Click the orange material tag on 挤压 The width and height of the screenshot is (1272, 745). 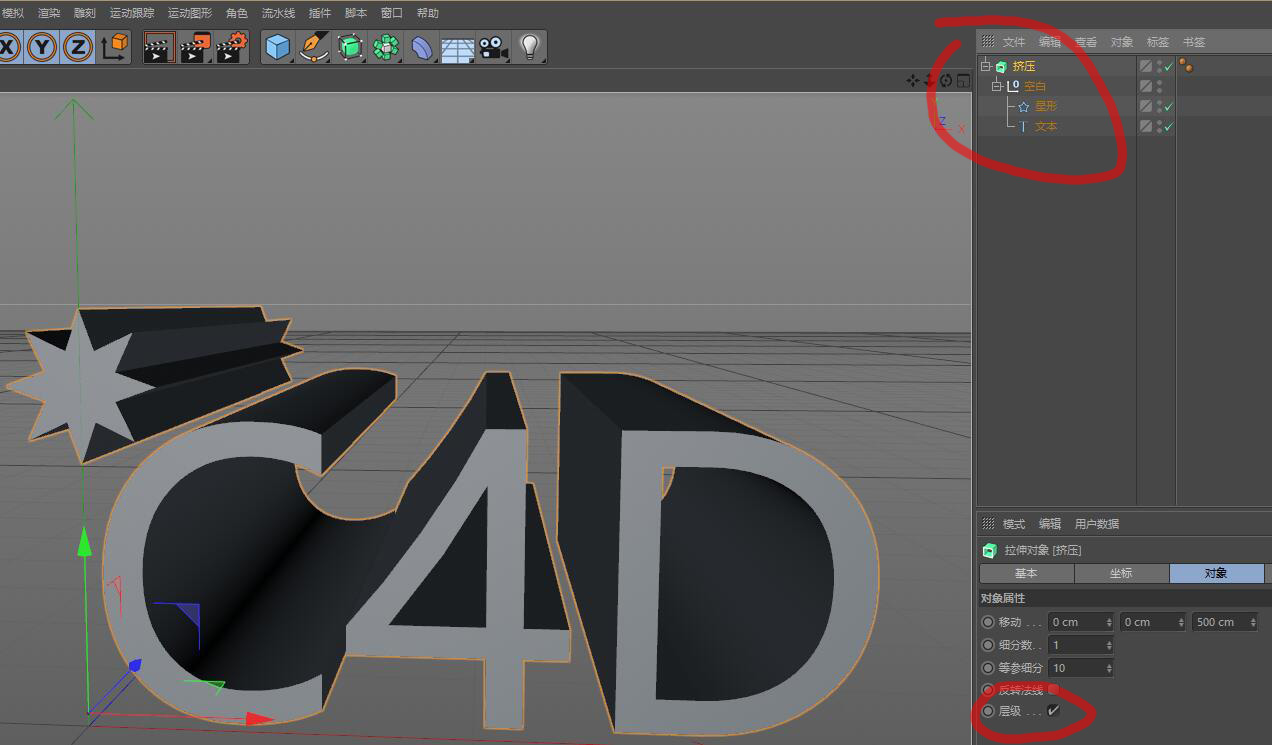point(1186,66)
